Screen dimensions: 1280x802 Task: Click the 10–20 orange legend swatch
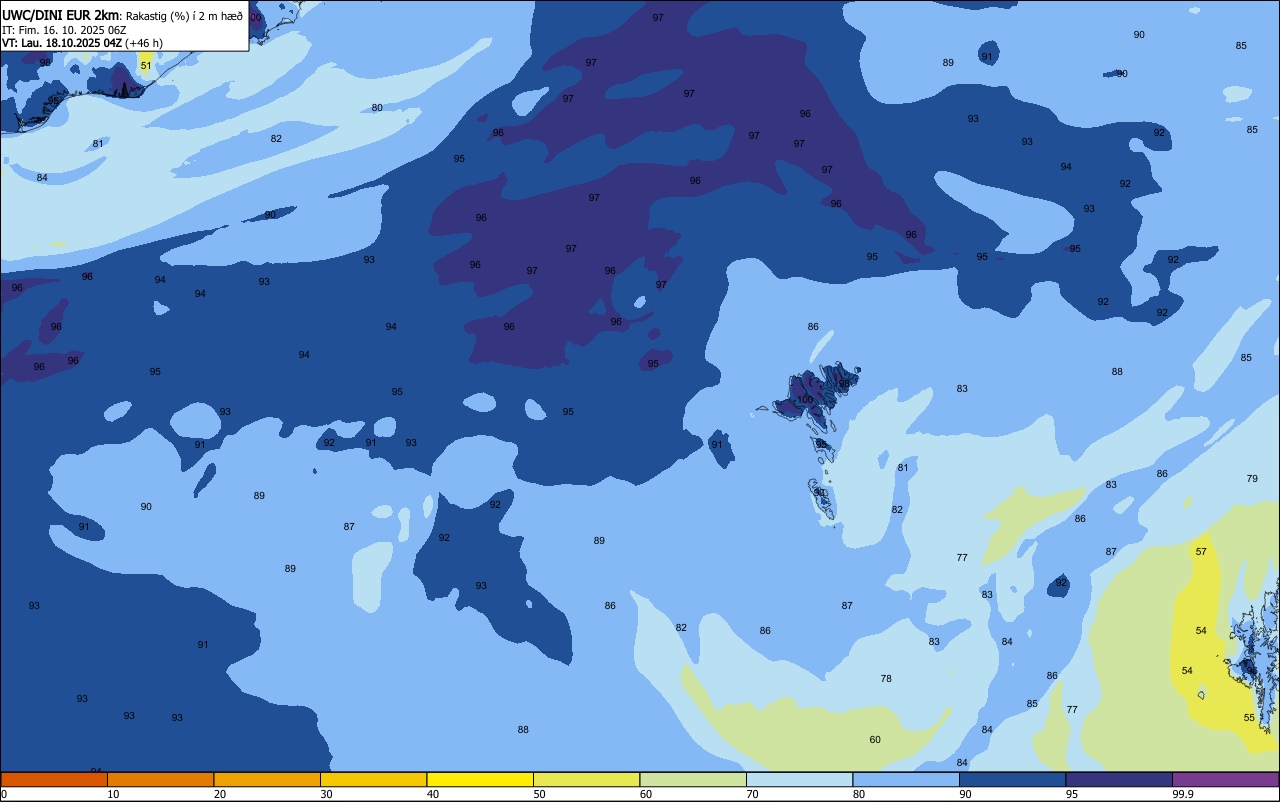(x=160, y=779)
